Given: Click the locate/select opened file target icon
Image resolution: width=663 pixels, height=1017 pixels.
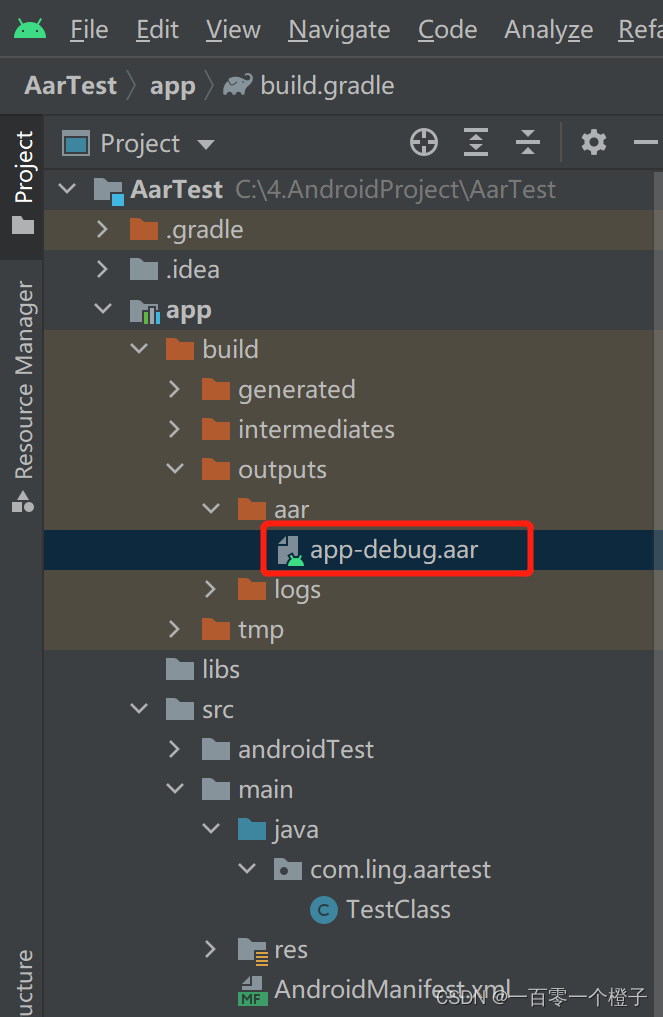Looking at the screenshot, I should click(x=424, y=143).
